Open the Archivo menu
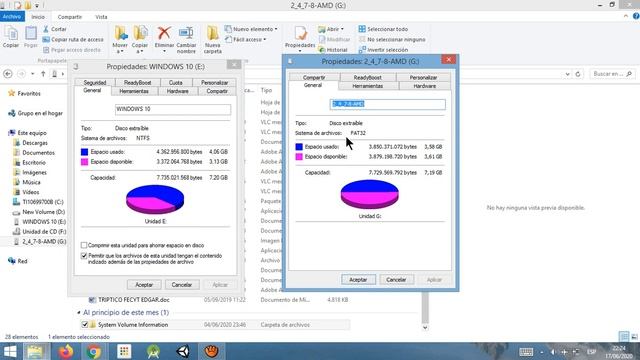The height and width of the screenshot is (360, 640). 12,17
